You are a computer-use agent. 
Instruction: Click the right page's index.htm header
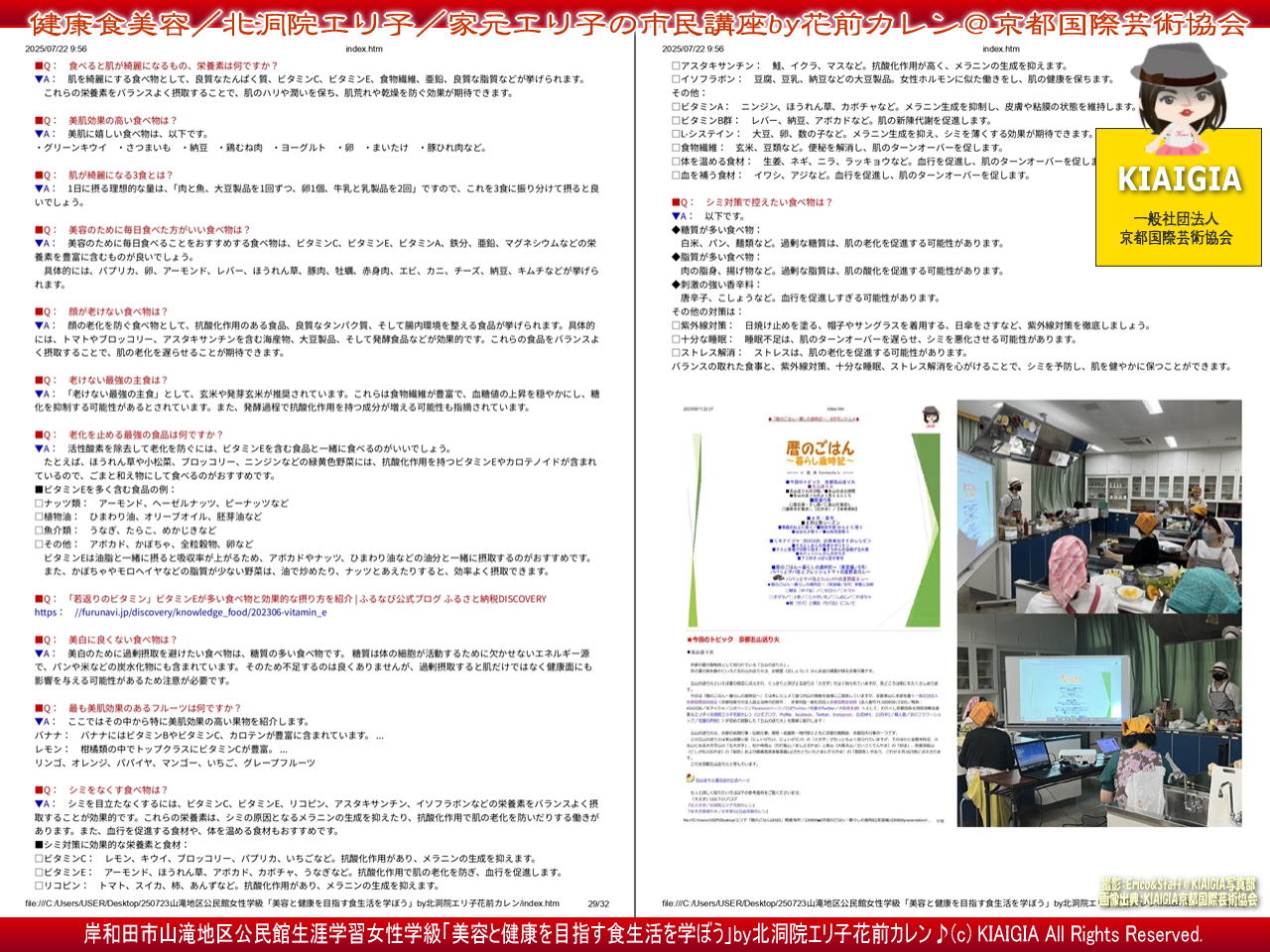click(1001, 49)
